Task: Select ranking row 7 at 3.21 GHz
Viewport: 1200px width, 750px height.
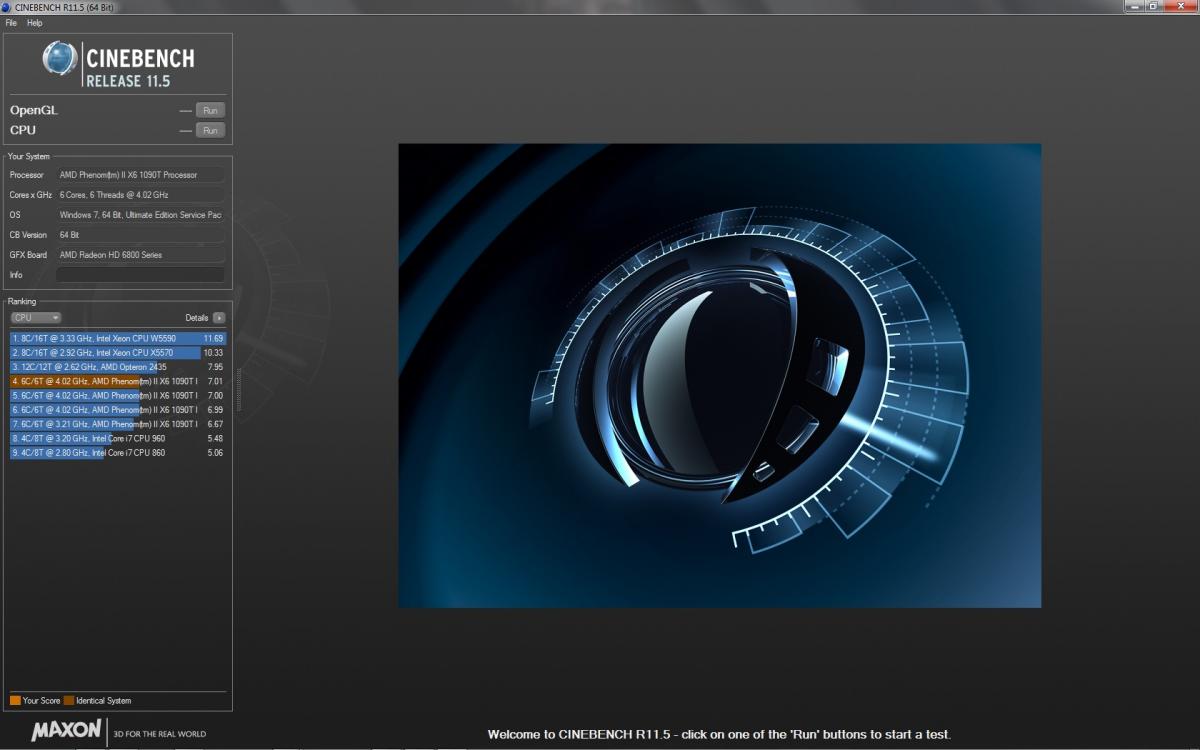Action: tap(118, 424)
